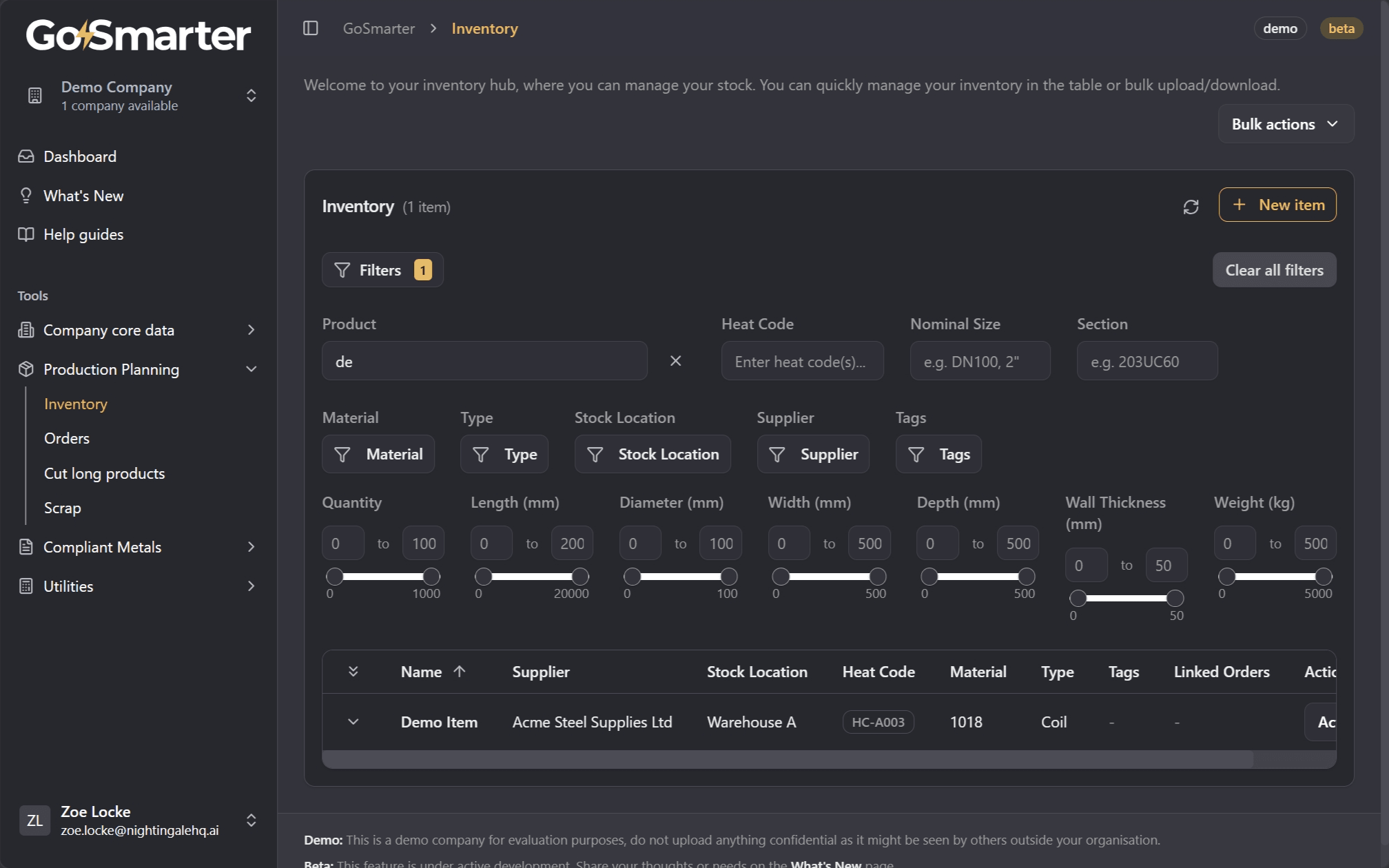Select Inventory in the sidebar
1389x868 pixels.
coord(76,404)
